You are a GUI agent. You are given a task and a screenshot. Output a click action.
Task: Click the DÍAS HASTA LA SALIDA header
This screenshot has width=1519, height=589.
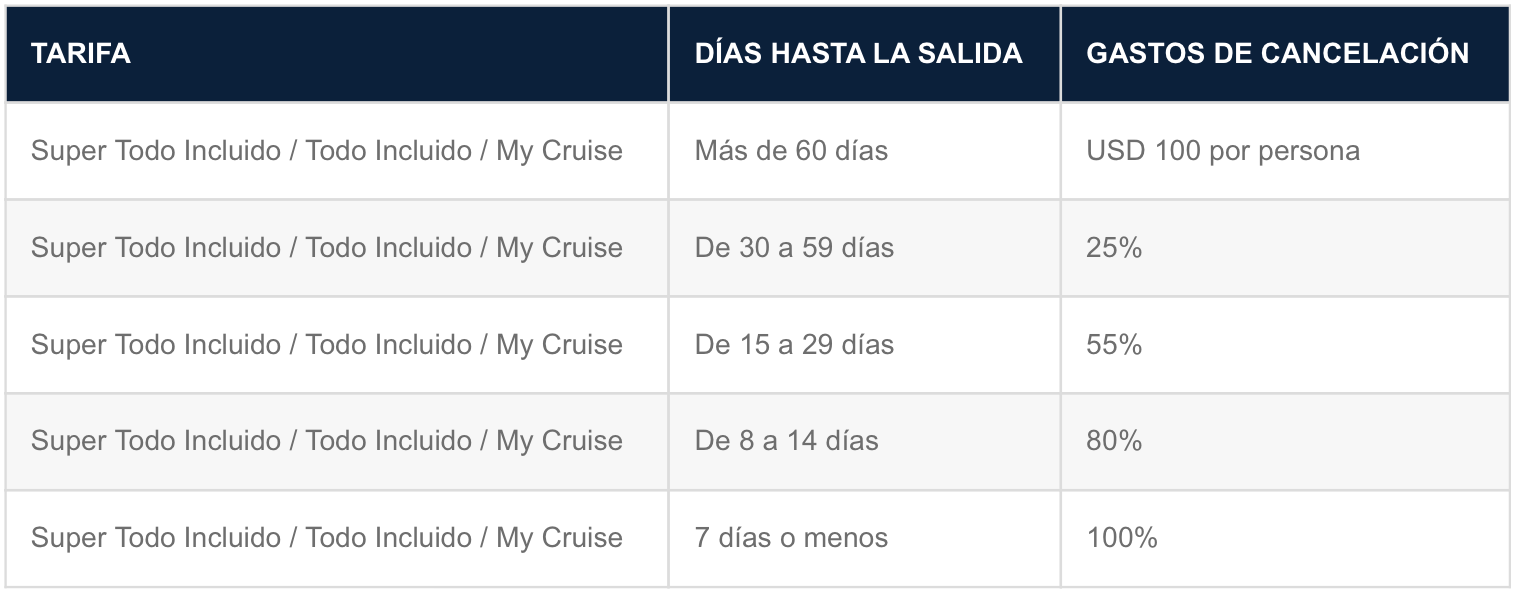864,54
